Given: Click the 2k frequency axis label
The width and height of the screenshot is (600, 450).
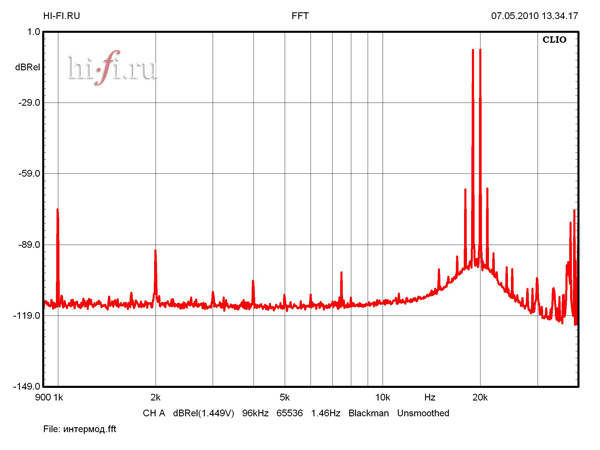Looking at the screenshot, I should click(x=155, y=398).
